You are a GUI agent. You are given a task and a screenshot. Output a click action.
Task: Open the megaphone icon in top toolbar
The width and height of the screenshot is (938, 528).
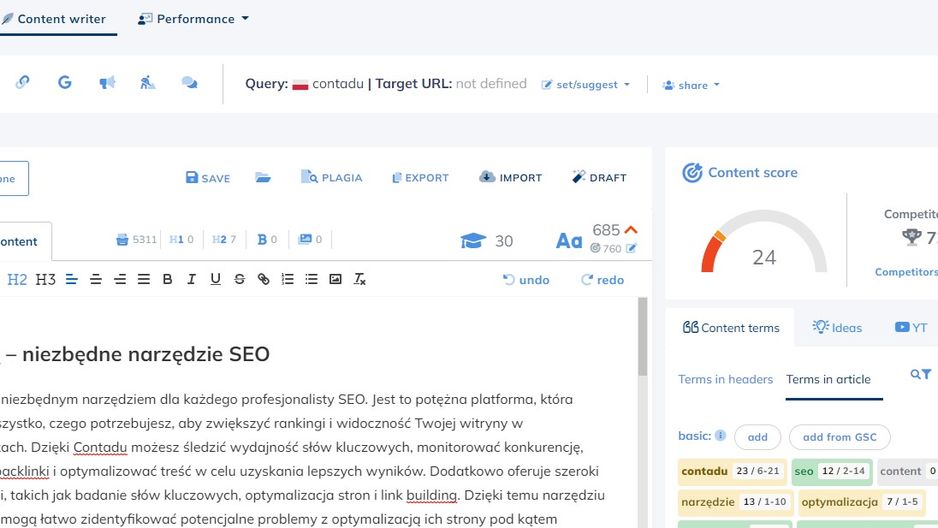coord(107,83)
